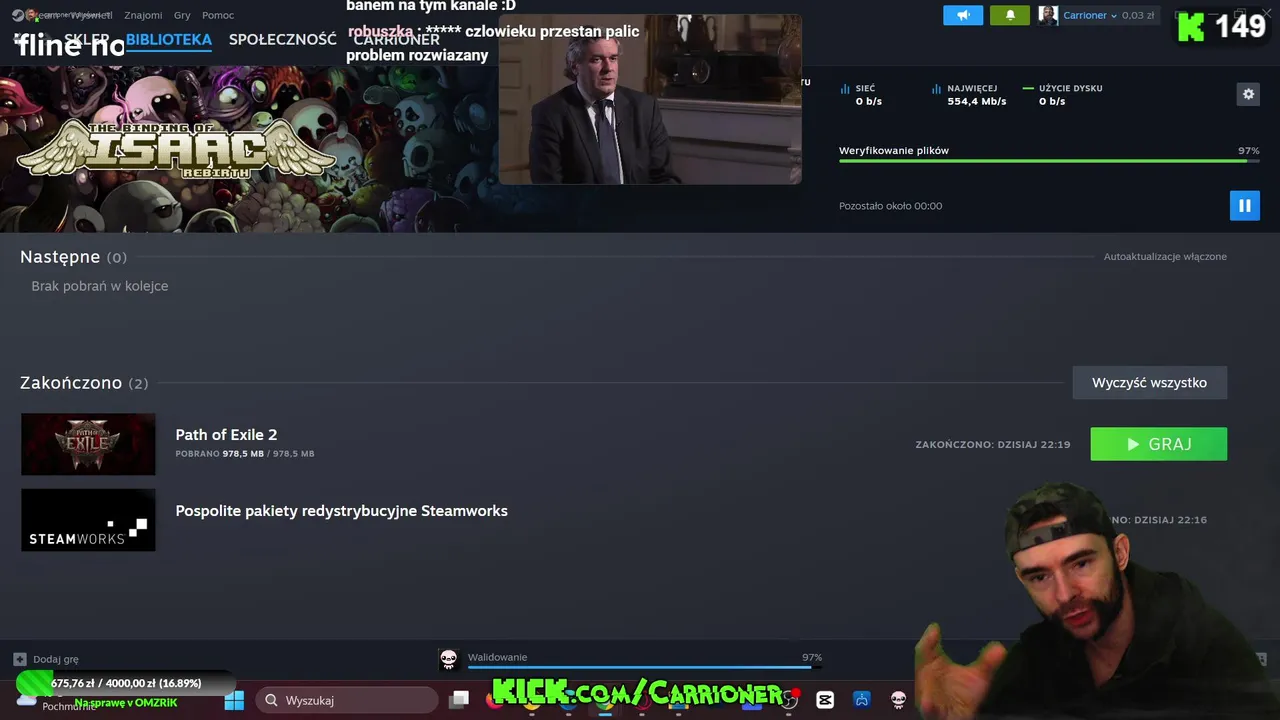The width and height of the screenshot is (1280, 720).
Task: Open Steamworks redistributables thumbnail
Action: pyautogui.click(x=88, y=520)
